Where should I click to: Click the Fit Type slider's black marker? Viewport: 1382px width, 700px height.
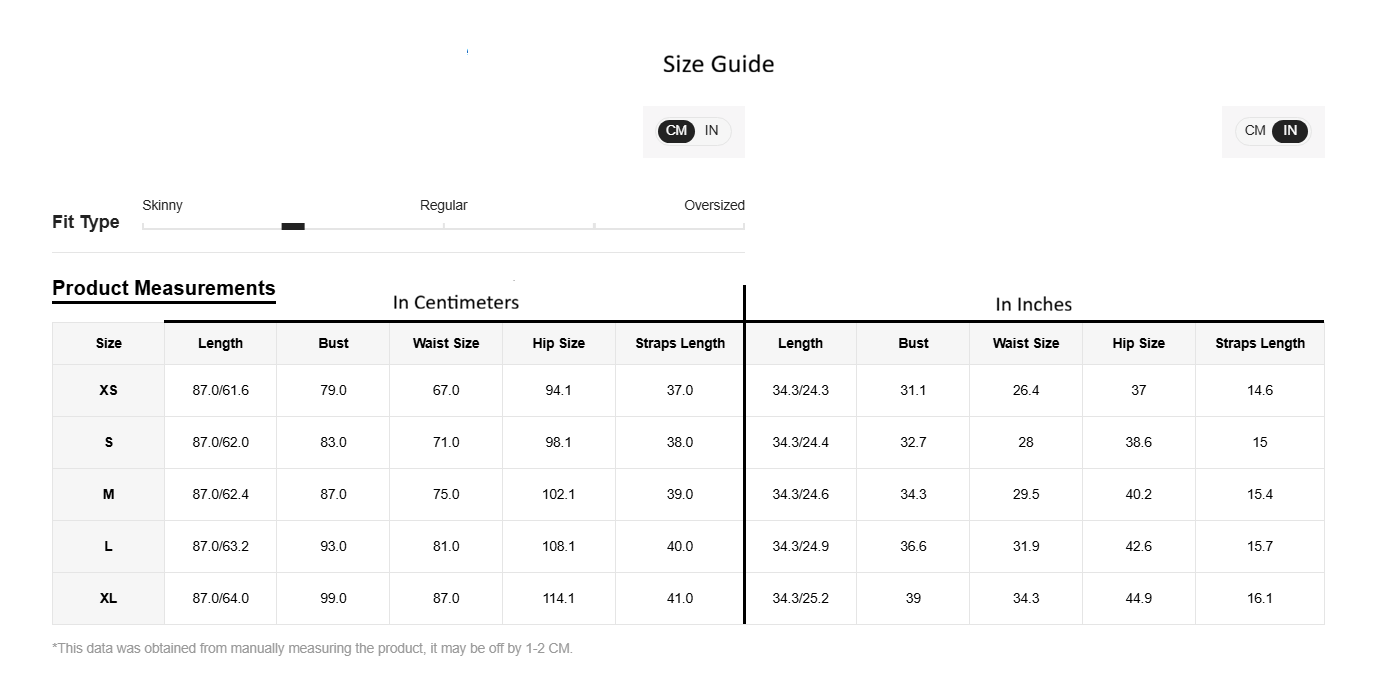293,227
